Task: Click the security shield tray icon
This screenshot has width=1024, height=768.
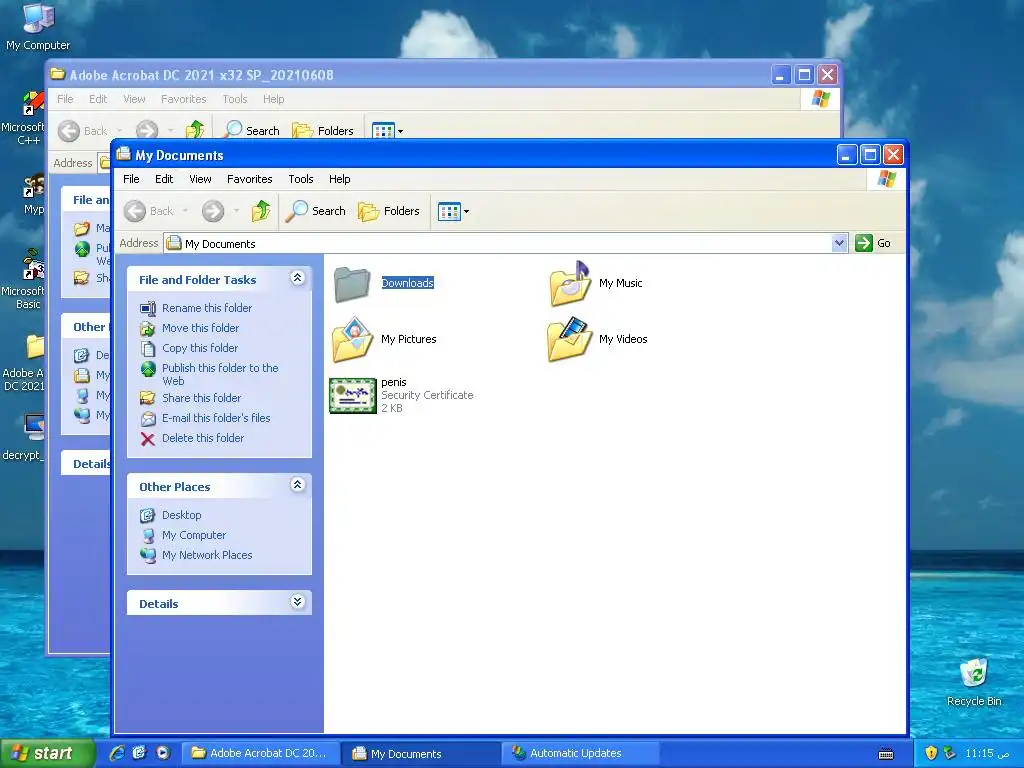Action: 931,753
